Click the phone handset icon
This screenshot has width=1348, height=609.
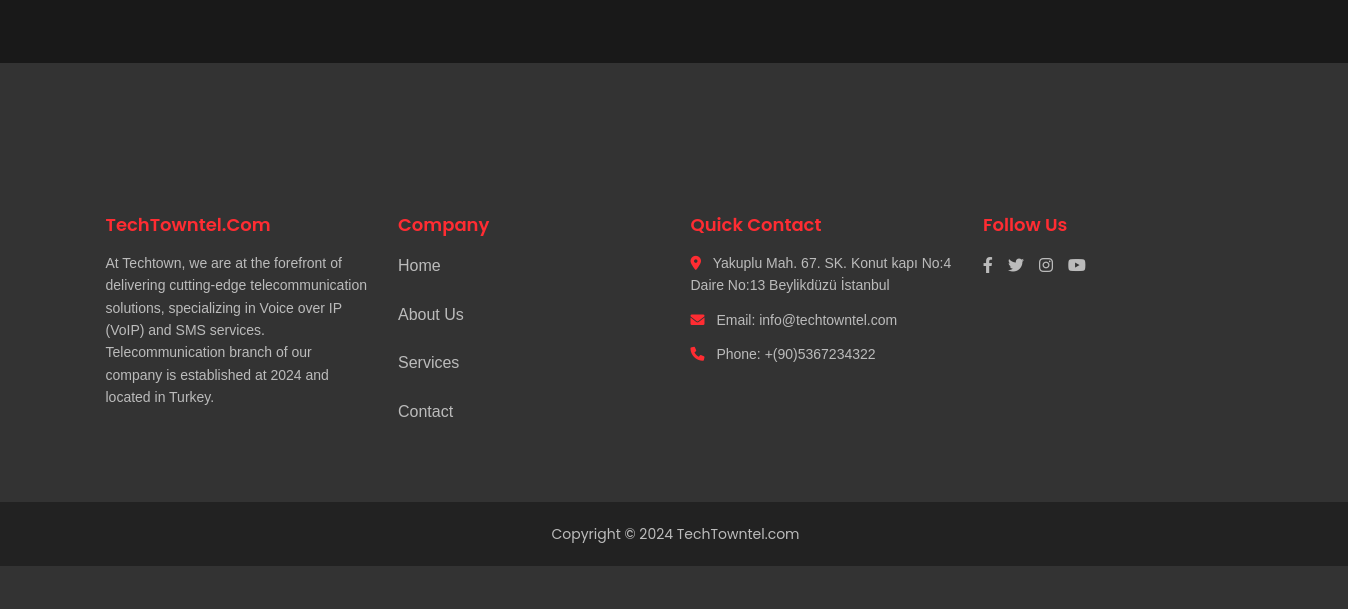697,354
